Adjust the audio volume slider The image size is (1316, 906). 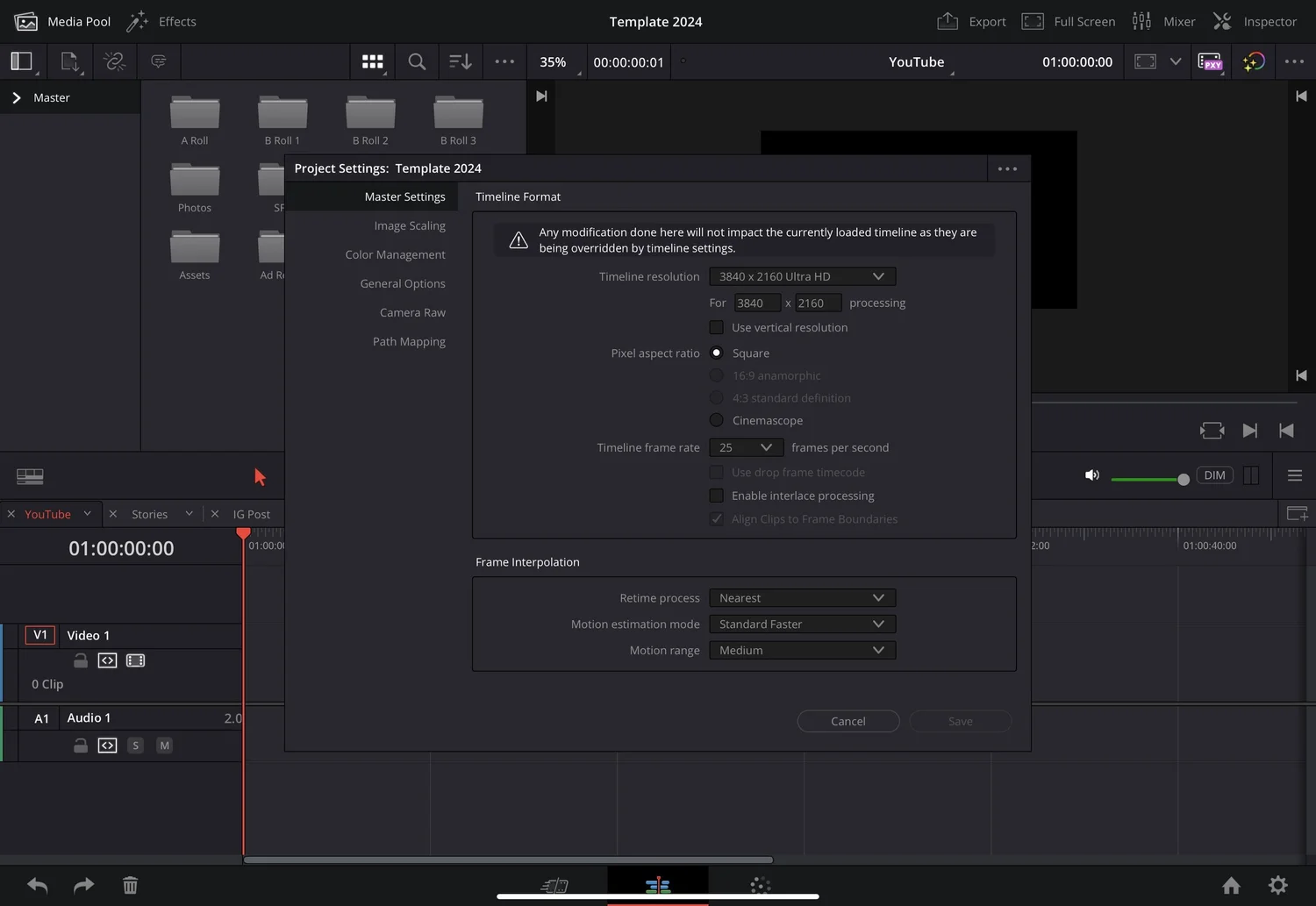pyautogui.click(x=1183, y=479)
